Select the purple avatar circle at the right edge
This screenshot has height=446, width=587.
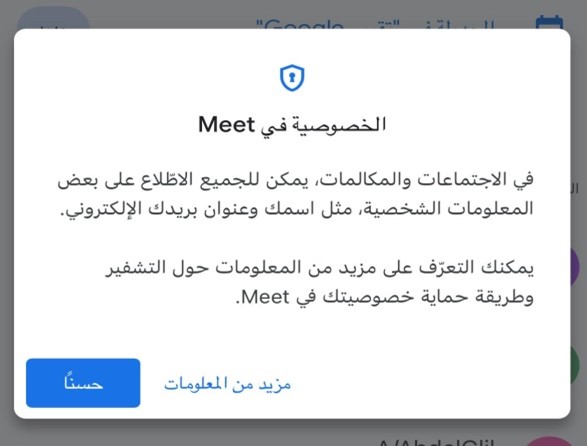(575, 267)
